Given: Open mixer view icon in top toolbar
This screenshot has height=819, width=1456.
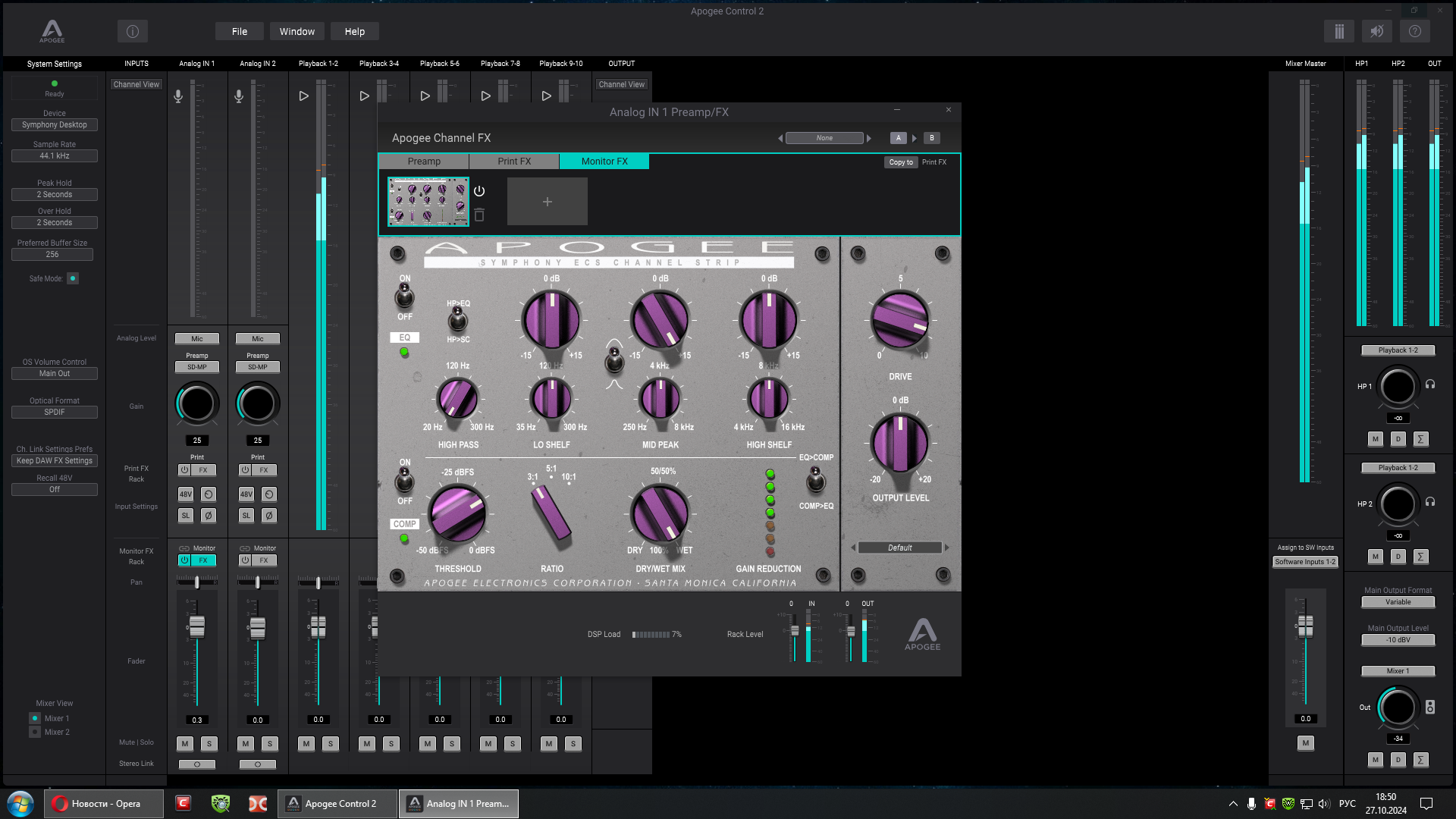Looking at the screenshot, I should pyautogui.click(x=1339, y=31).
